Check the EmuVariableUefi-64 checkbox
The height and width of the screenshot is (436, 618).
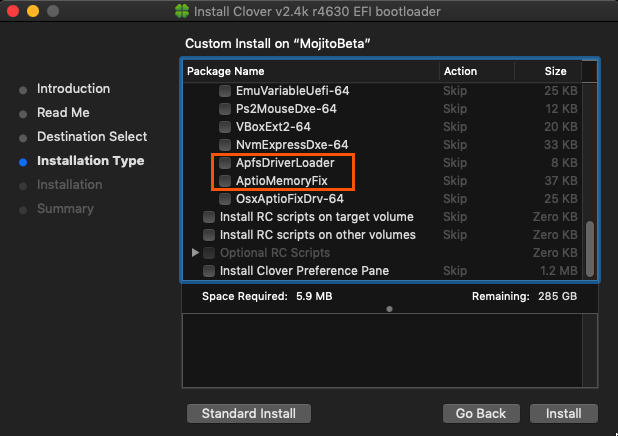225,91
